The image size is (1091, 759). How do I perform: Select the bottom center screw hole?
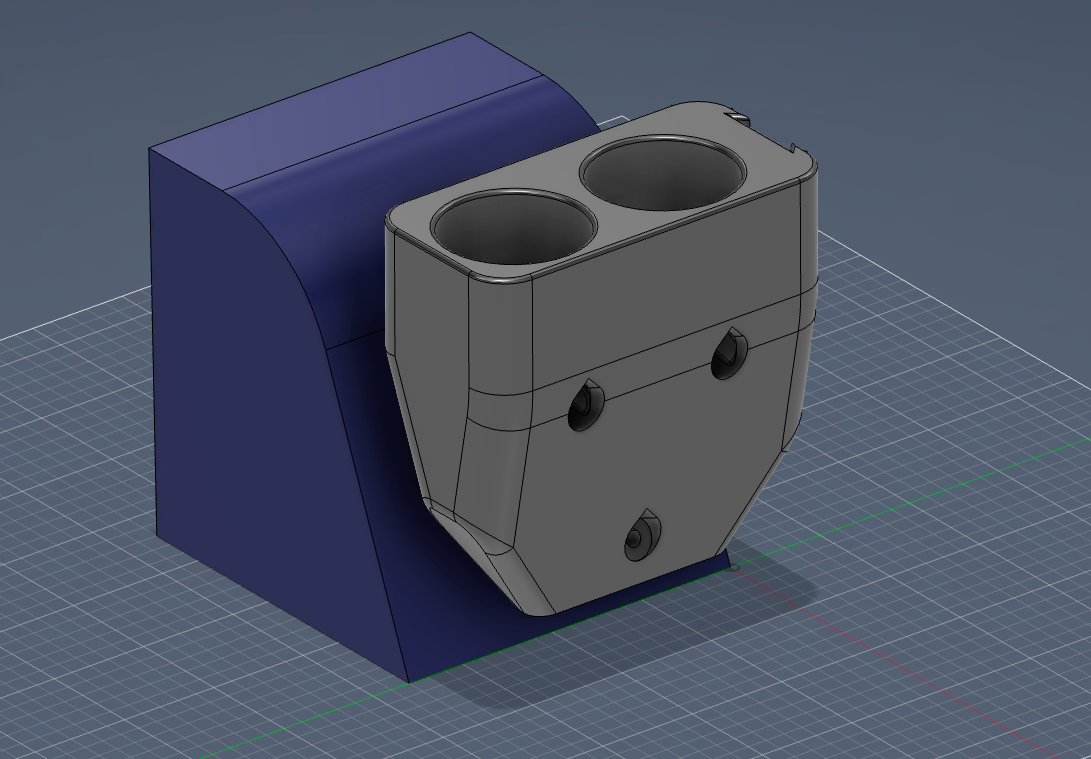[x=642, y=536]
